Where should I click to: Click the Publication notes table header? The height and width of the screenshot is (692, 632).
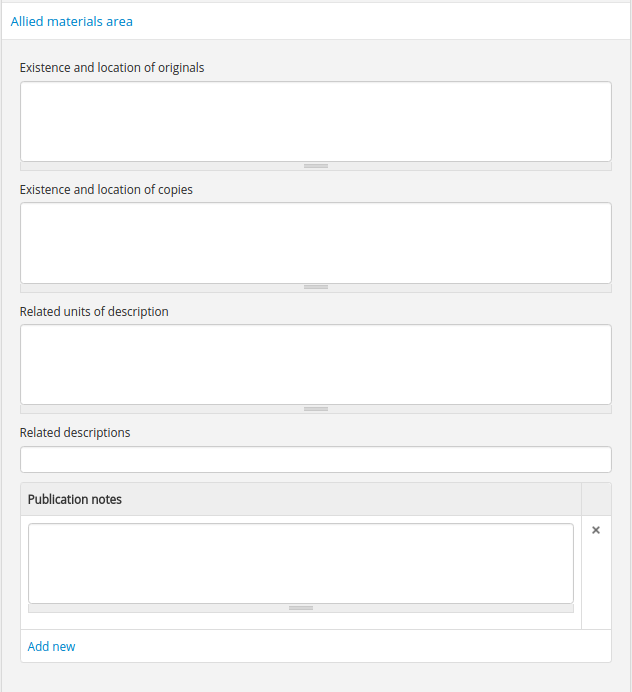coord(75,499)
